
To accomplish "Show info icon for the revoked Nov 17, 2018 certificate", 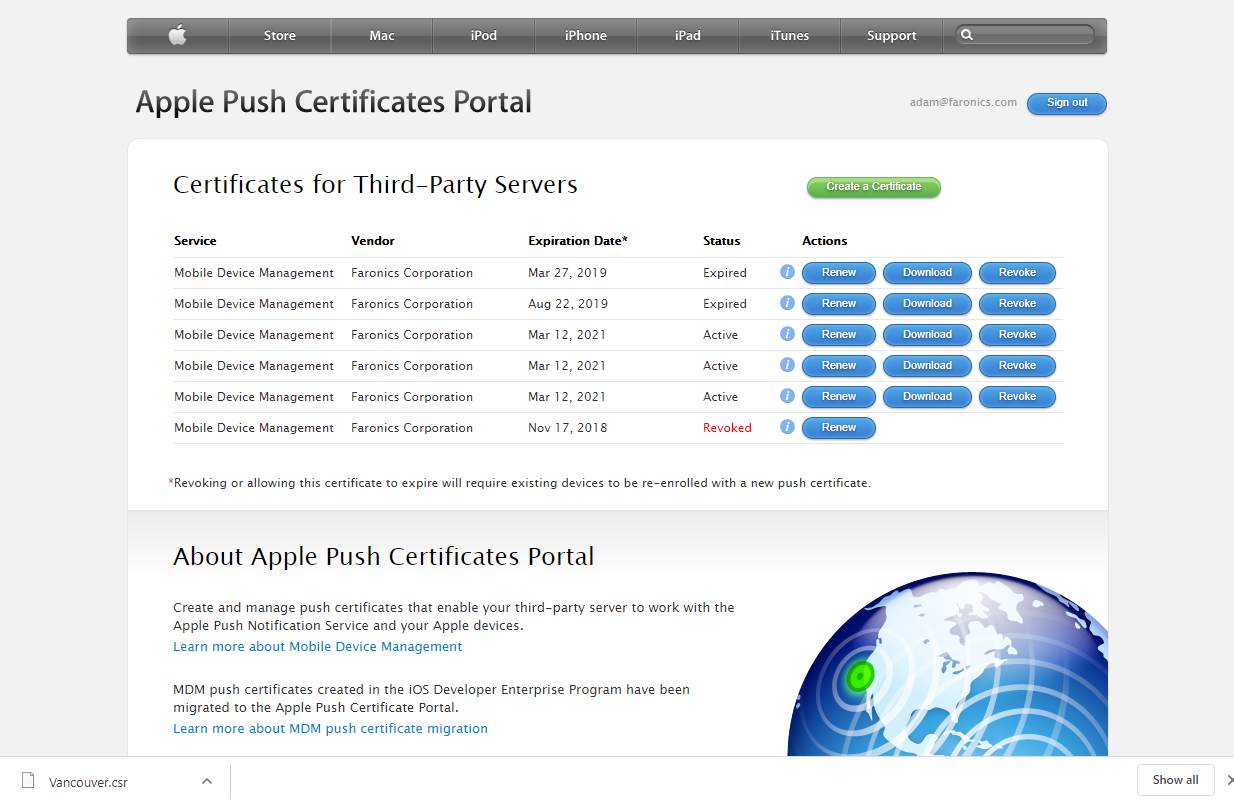I will tap(787, 427).
